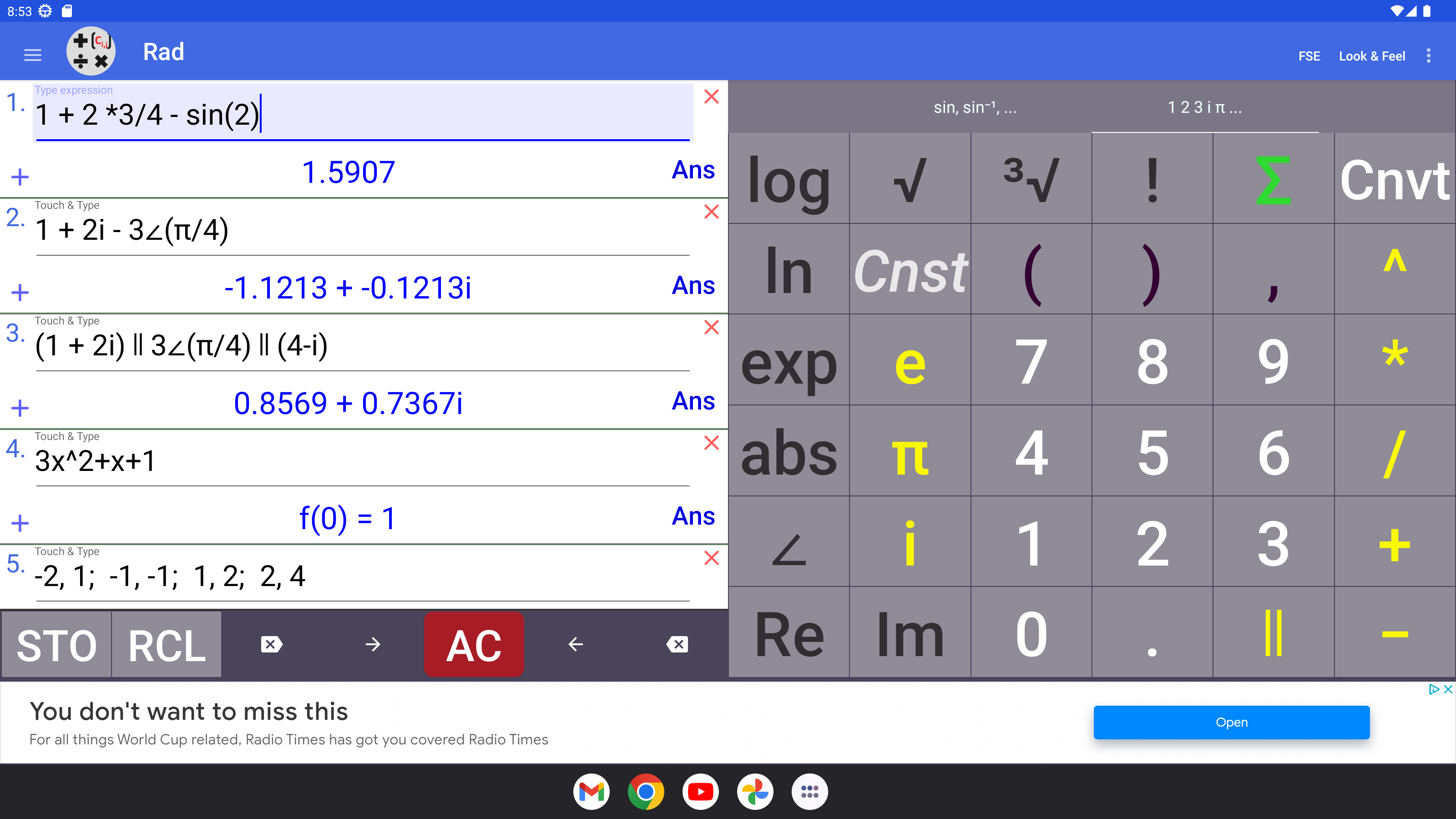
Task: Tap the yellow e constant key
Action: click(910, 360)
